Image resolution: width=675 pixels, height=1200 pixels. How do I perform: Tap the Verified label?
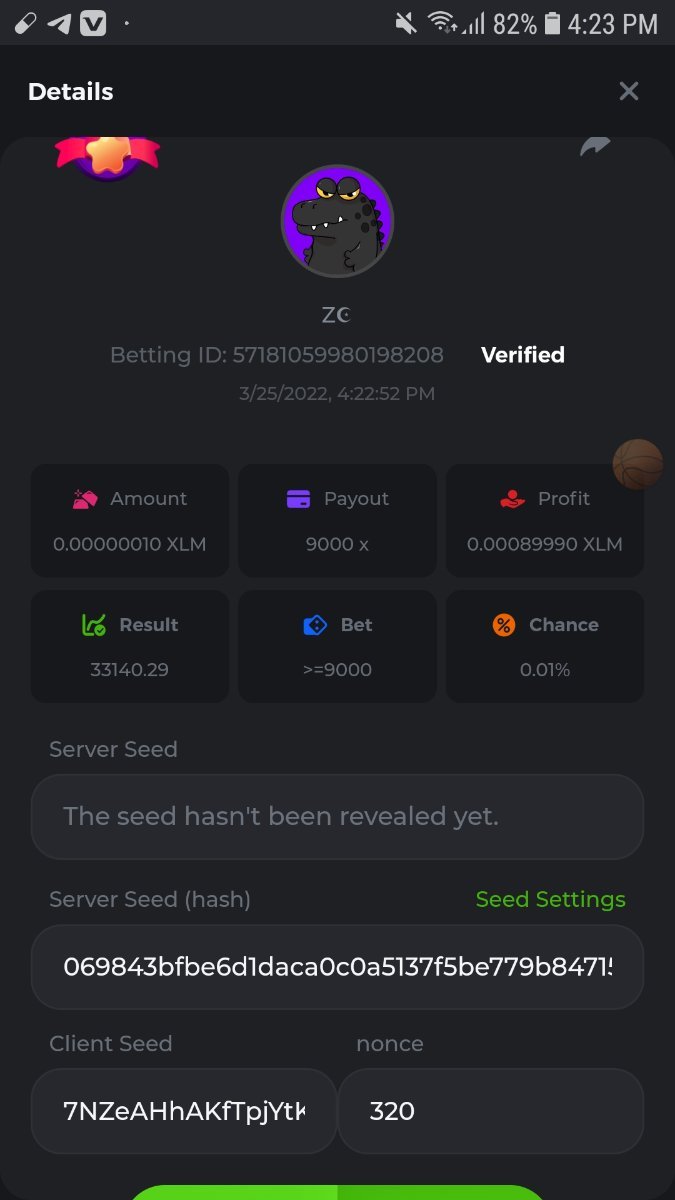(522, 355)
